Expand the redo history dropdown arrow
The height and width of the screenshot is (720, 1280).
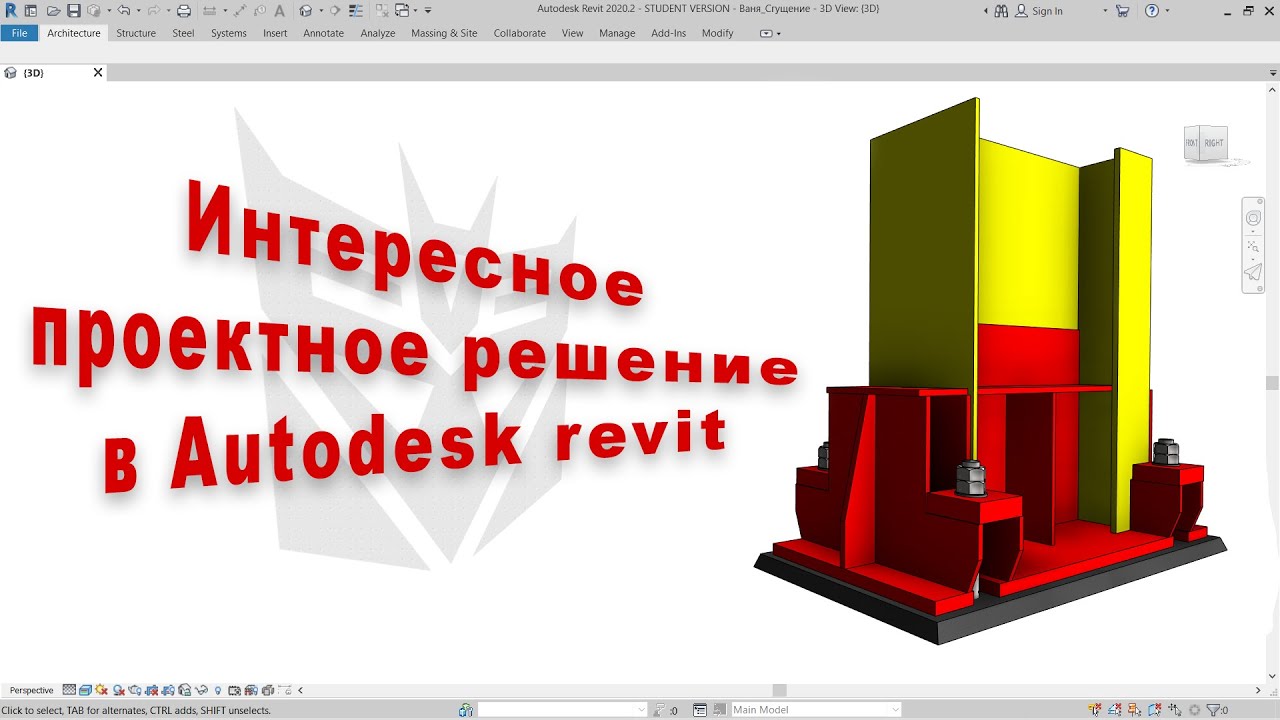pos(168,11)
